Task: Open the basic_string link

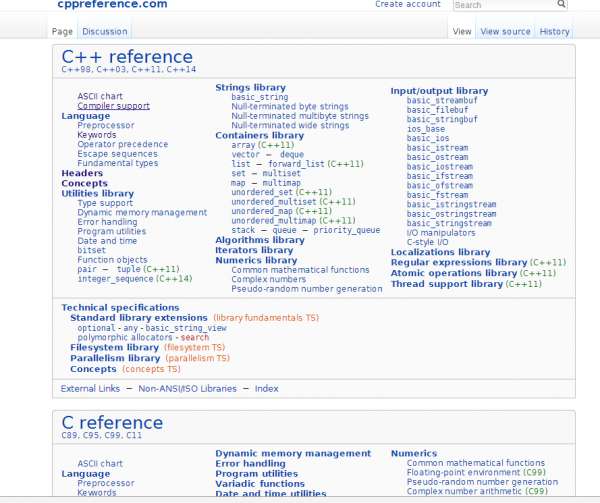Action: click(260, 97)
